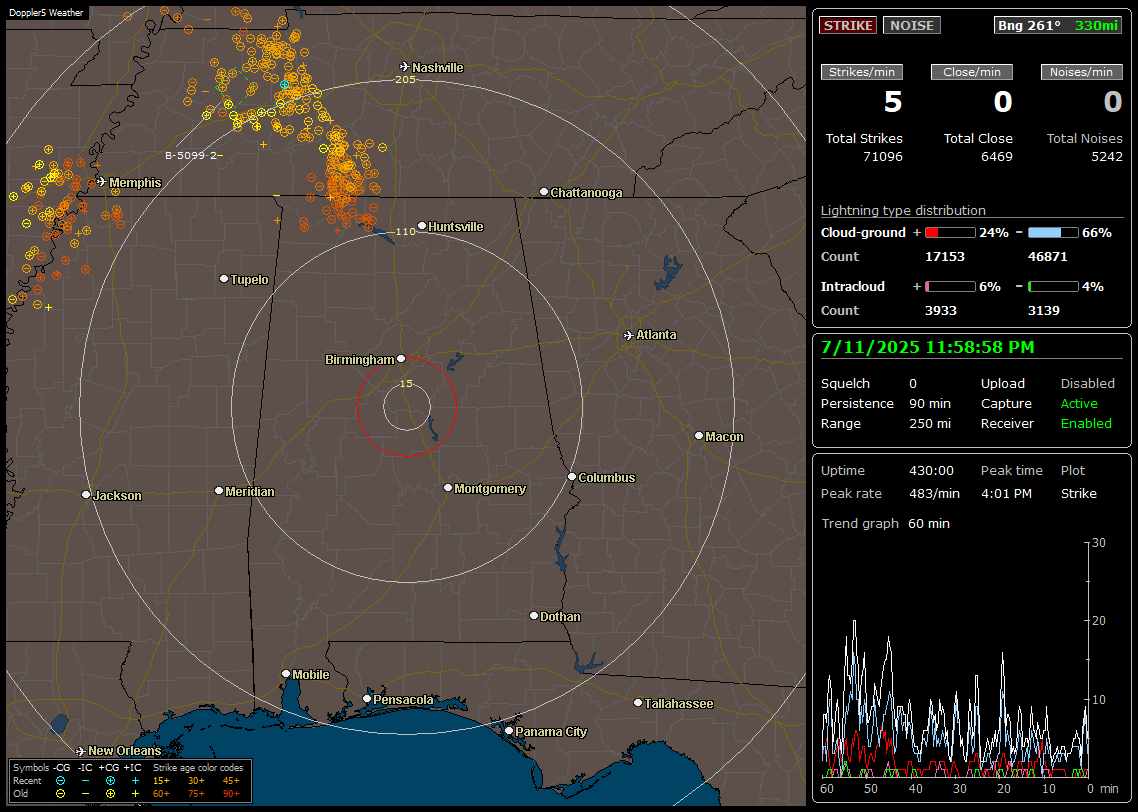The height and width of the screenshot is (812, 1138).
Task: Click the Montgomery city marker dot
Action: tap(448, 488)
